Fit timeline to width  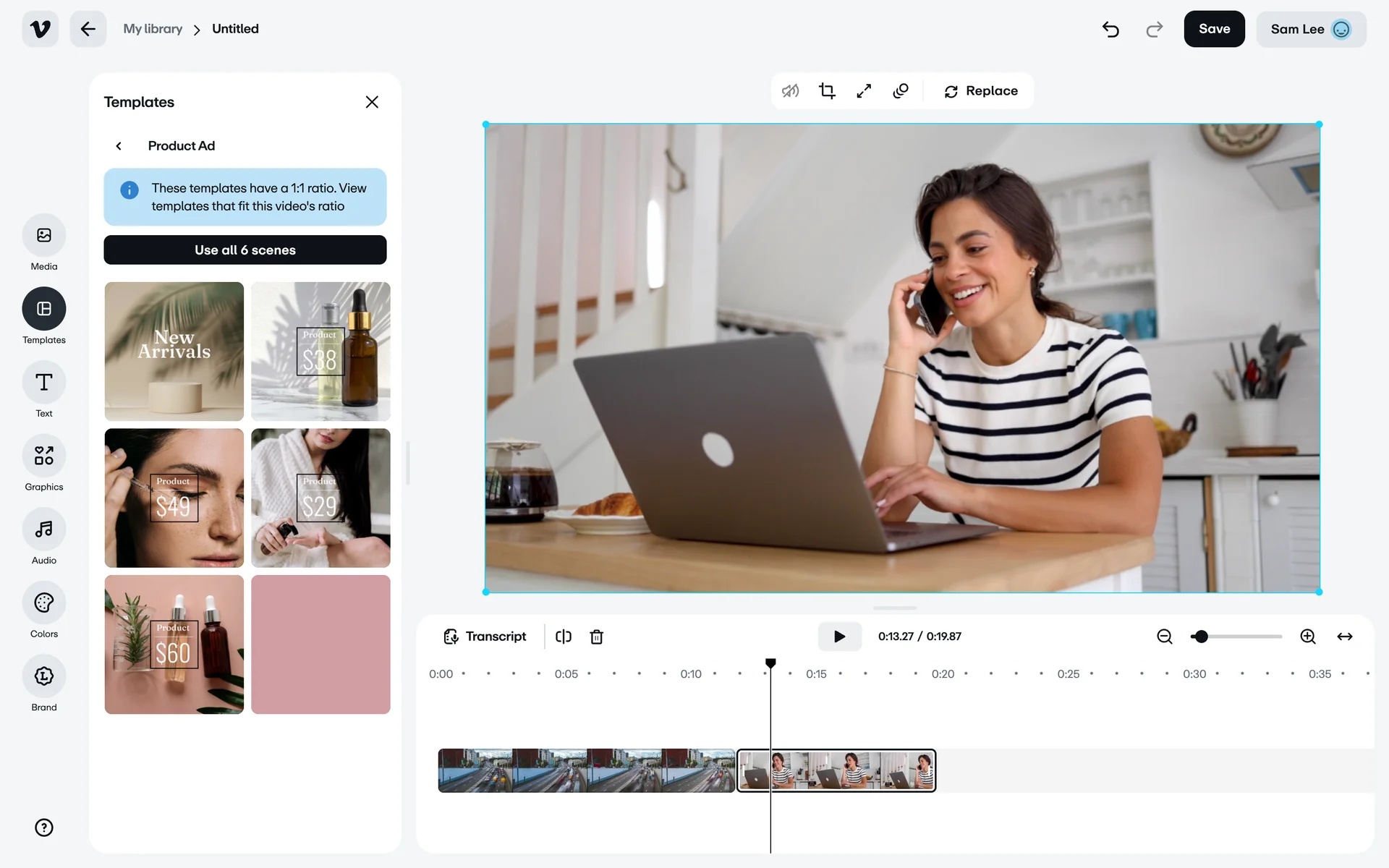tap(1344, 637)
